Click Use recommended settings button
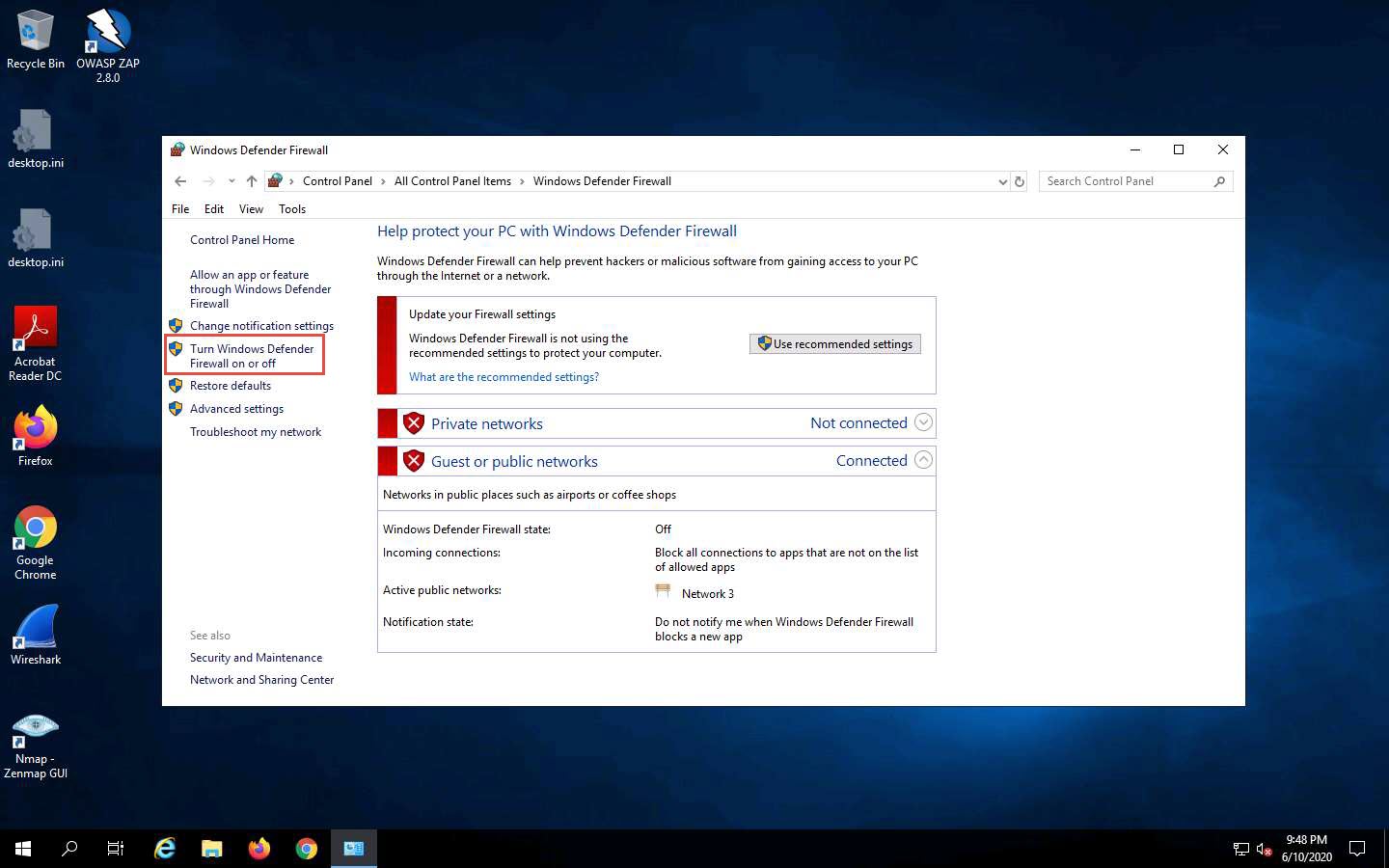1389x868 pixels. pos(835,344)
